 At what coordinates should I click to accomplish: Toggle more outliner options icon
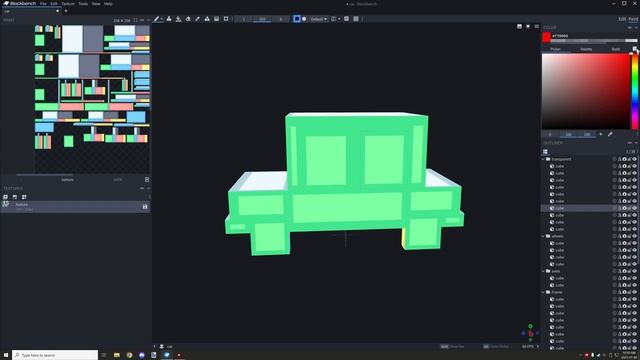tap(545, 152)
